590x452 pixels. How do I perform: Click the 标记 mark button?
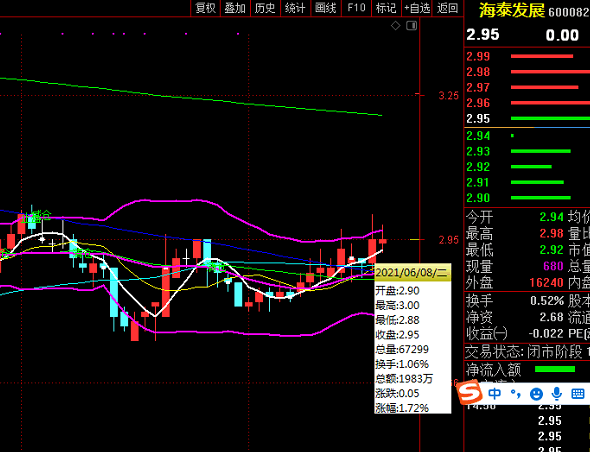coord(386,8)
